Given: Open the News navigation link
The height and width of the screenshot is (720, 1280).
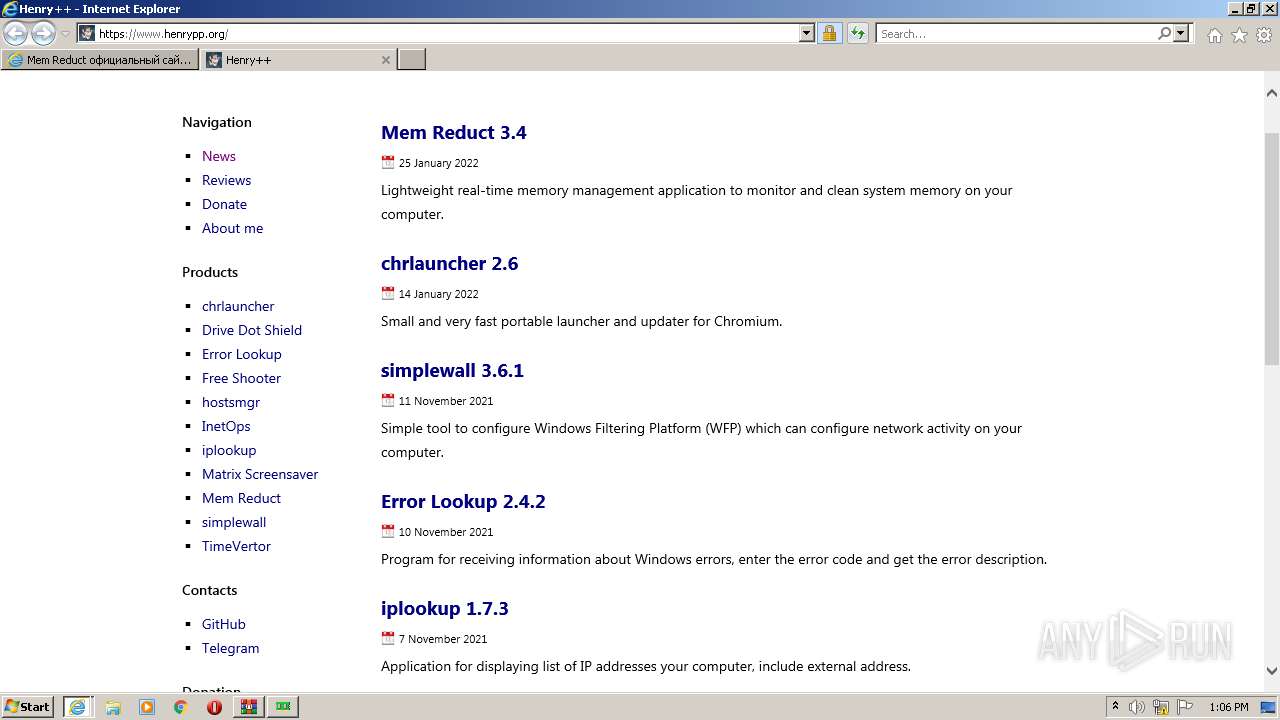Looking at the screenshot, I should (x=219, y=156).
